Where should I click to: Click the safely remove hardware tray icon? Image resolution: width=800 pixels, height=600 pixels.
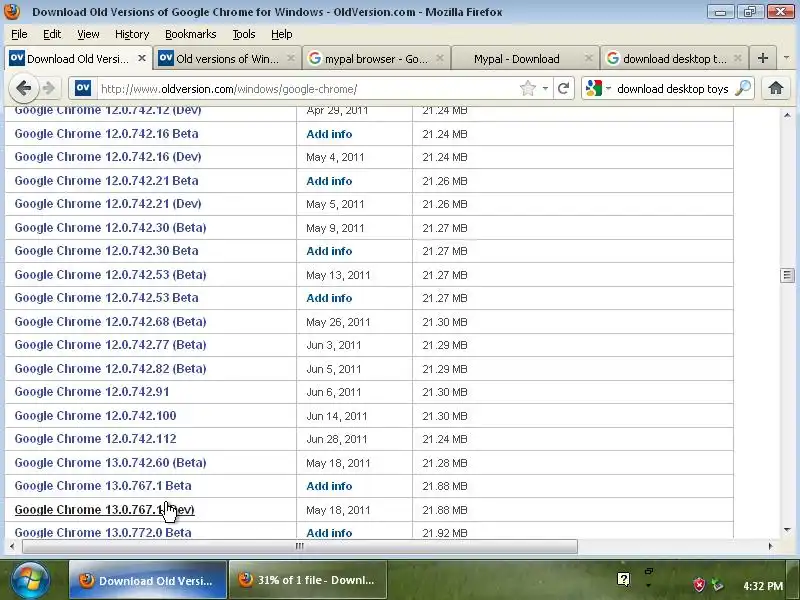(x=717, y=585)
